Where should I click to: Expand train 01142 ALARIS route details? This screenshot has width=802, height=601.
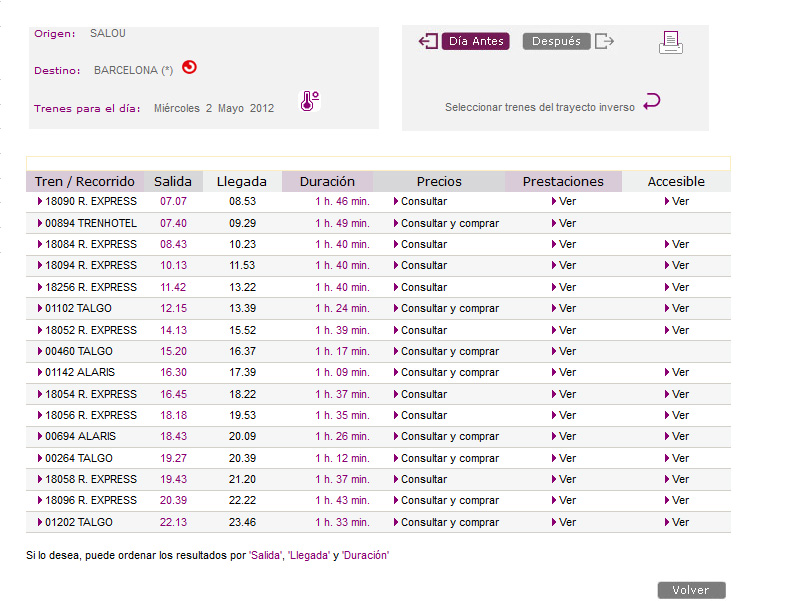click(80, 372)
